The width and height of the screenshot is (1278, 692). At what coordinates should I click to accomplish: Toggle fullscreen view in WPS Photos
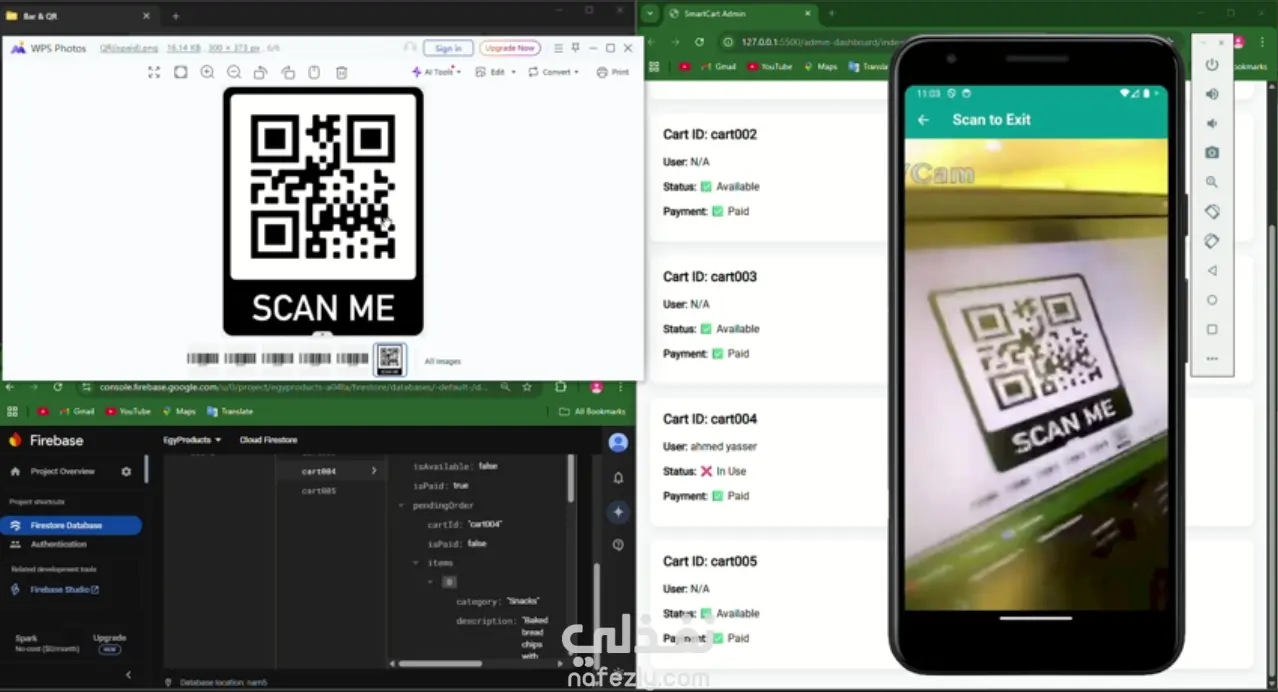(x=154, y=72)
